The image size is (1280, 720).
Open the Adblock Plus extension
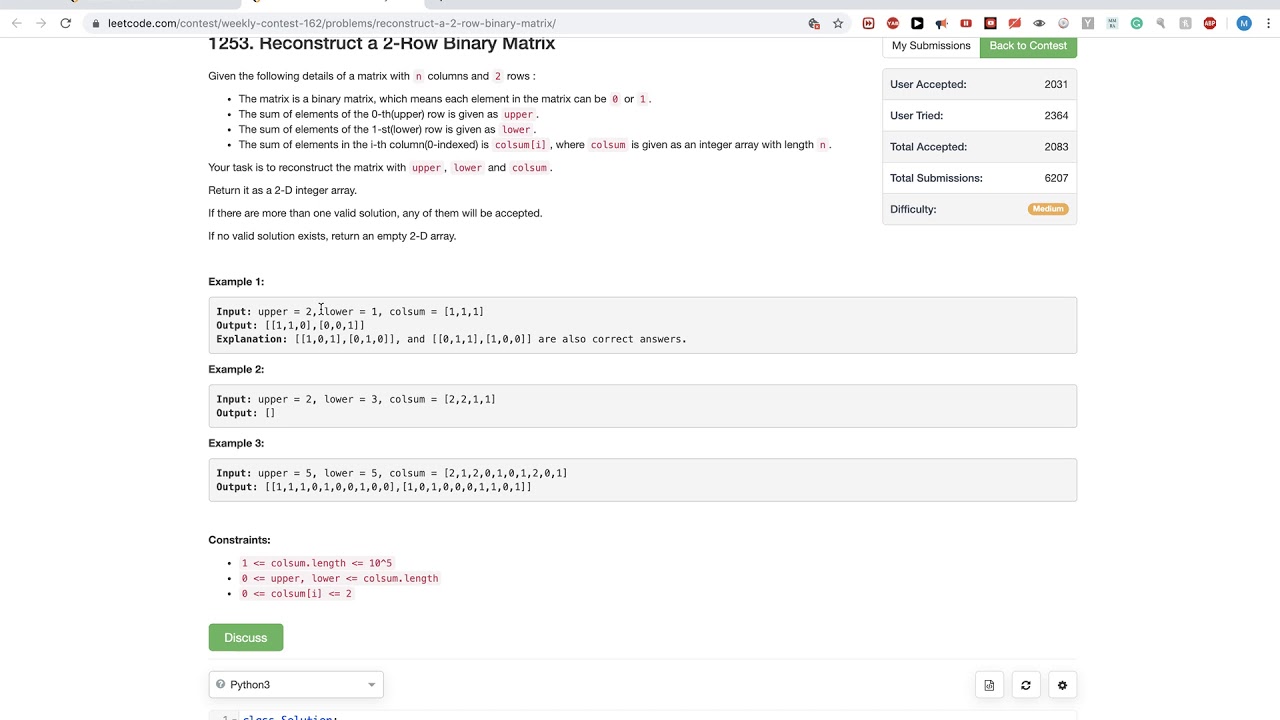click(1210, 23)
